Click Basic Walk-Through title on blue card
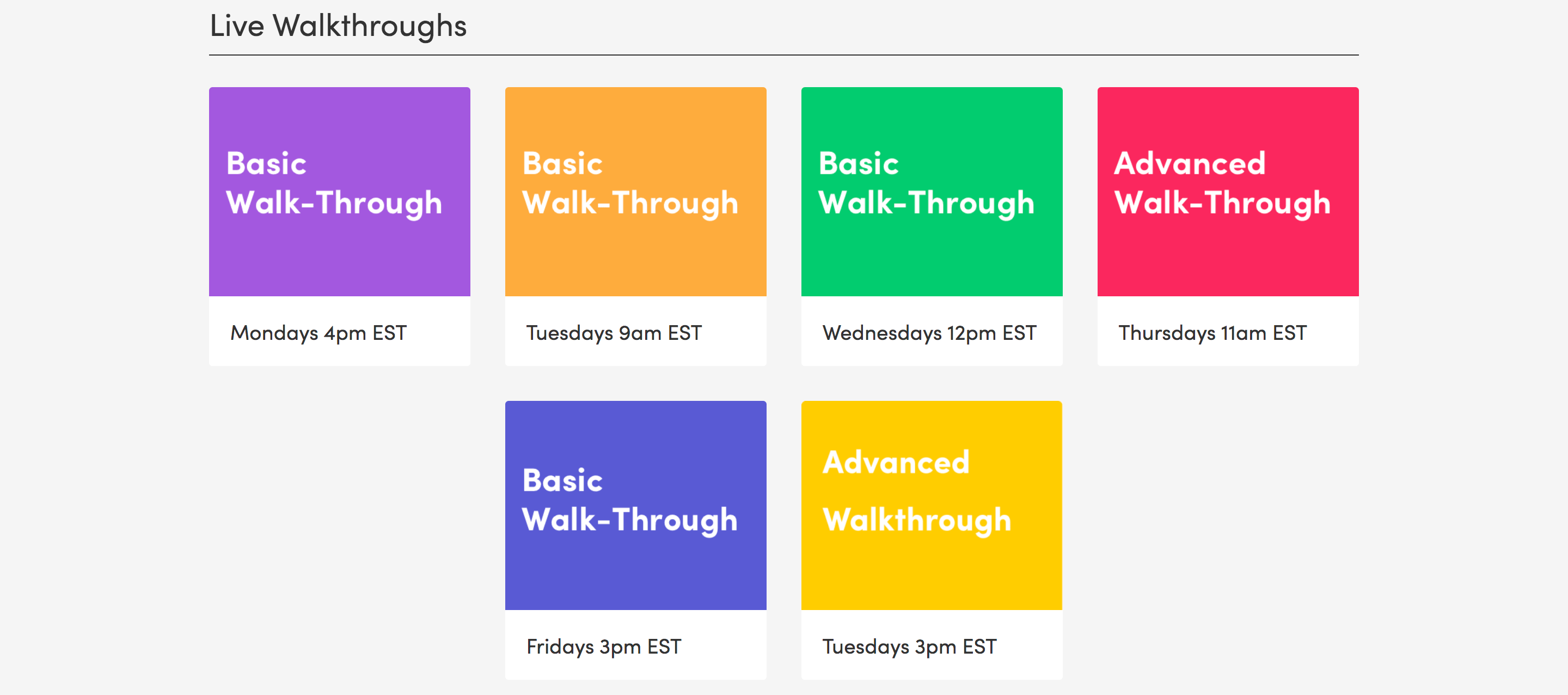 (x=630, y=501)
